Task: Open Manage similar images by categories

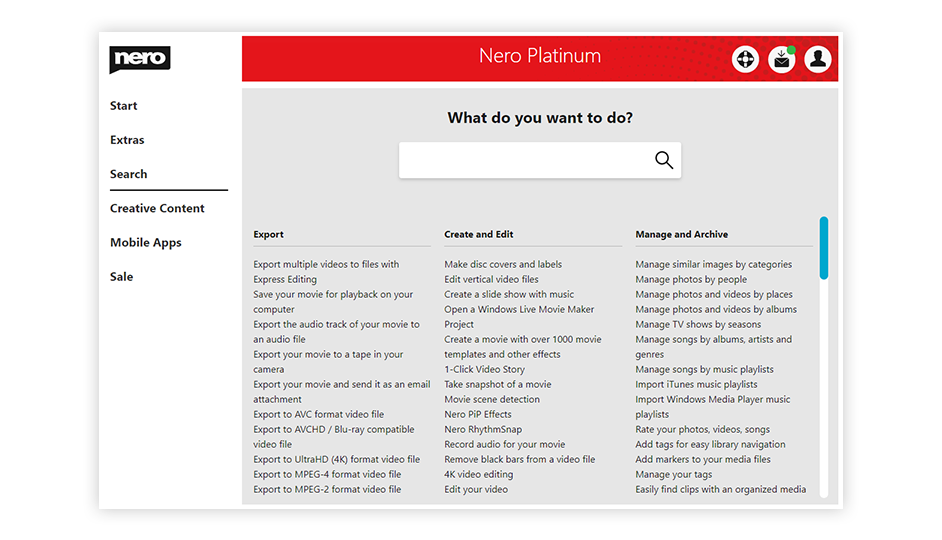Action: click(x=714, y=264)
